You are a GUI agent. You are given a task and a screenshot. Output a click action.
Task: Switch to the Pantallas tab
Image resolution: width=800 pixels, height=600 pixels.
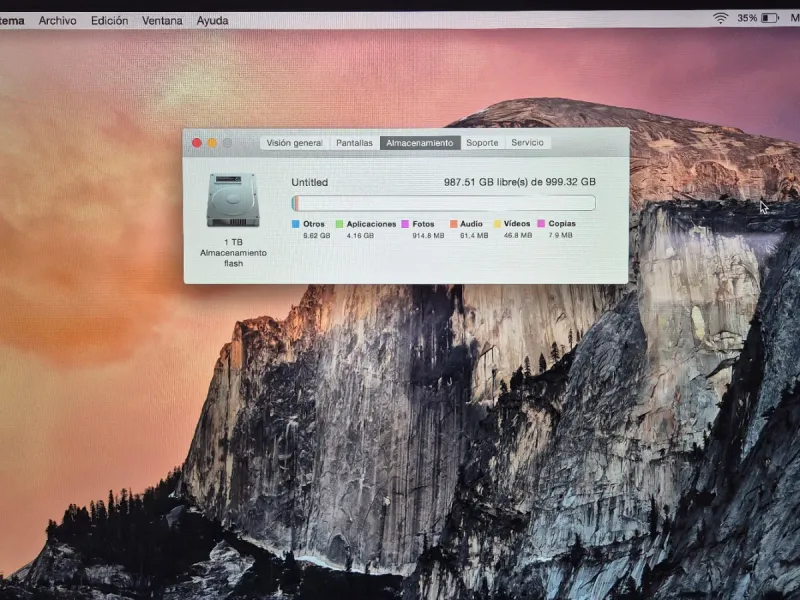point(354,143)
